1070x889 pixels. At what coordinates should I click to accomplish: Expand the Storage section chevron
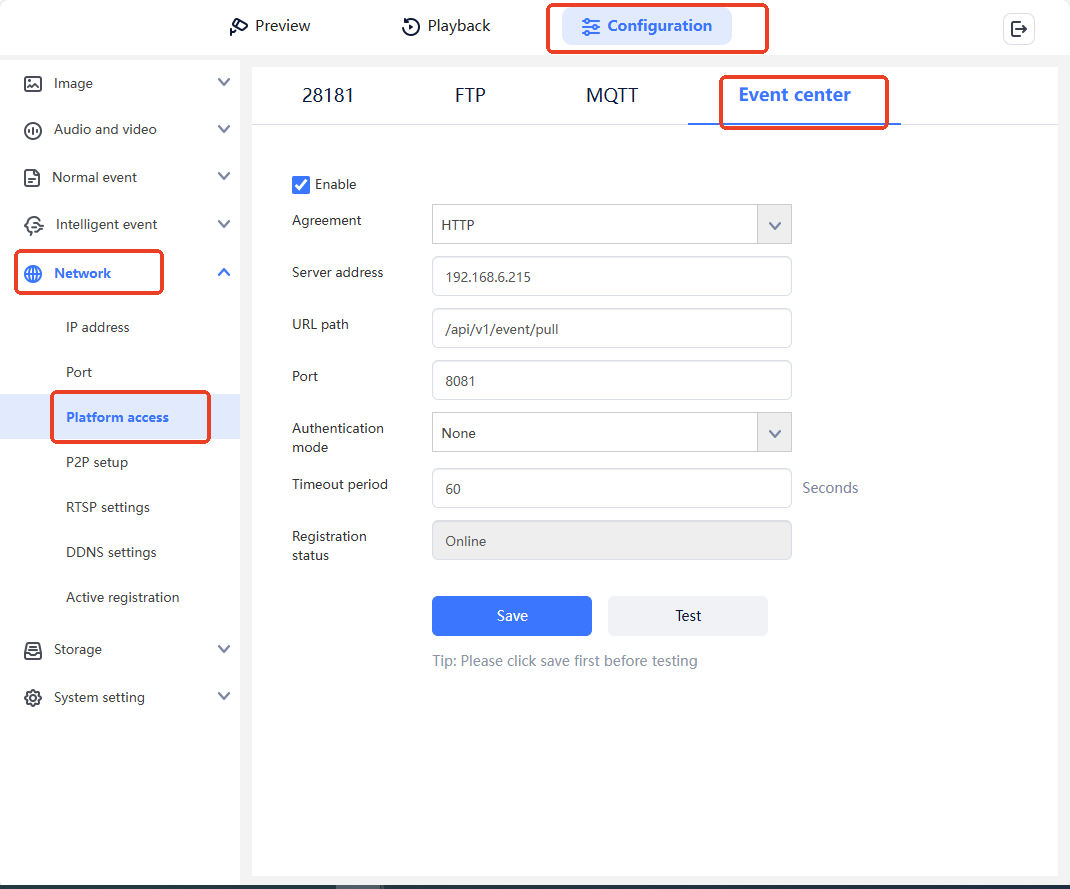224,649
